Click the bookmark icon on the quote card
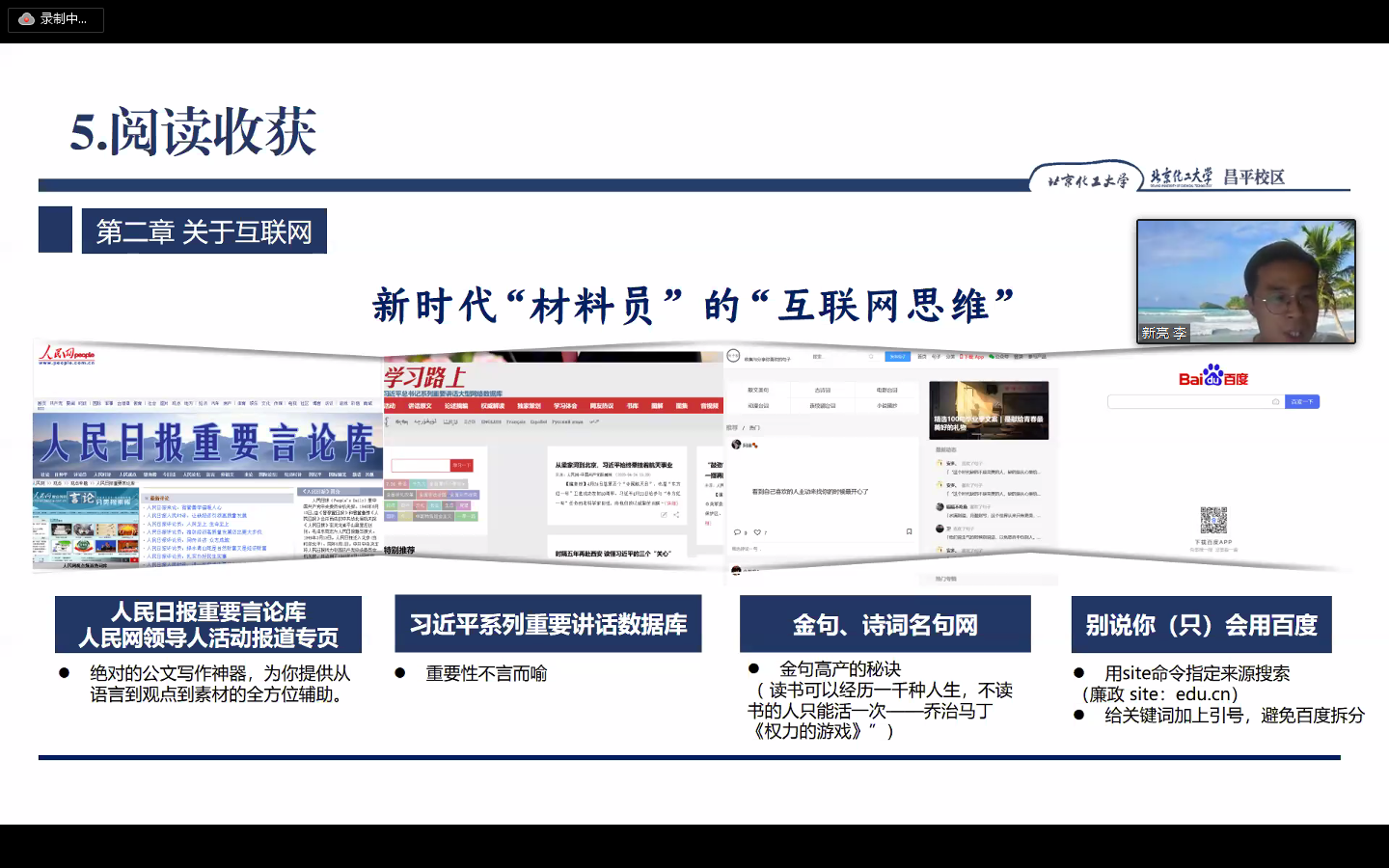This screenshot has height=868, width=1389. point(908,531)
